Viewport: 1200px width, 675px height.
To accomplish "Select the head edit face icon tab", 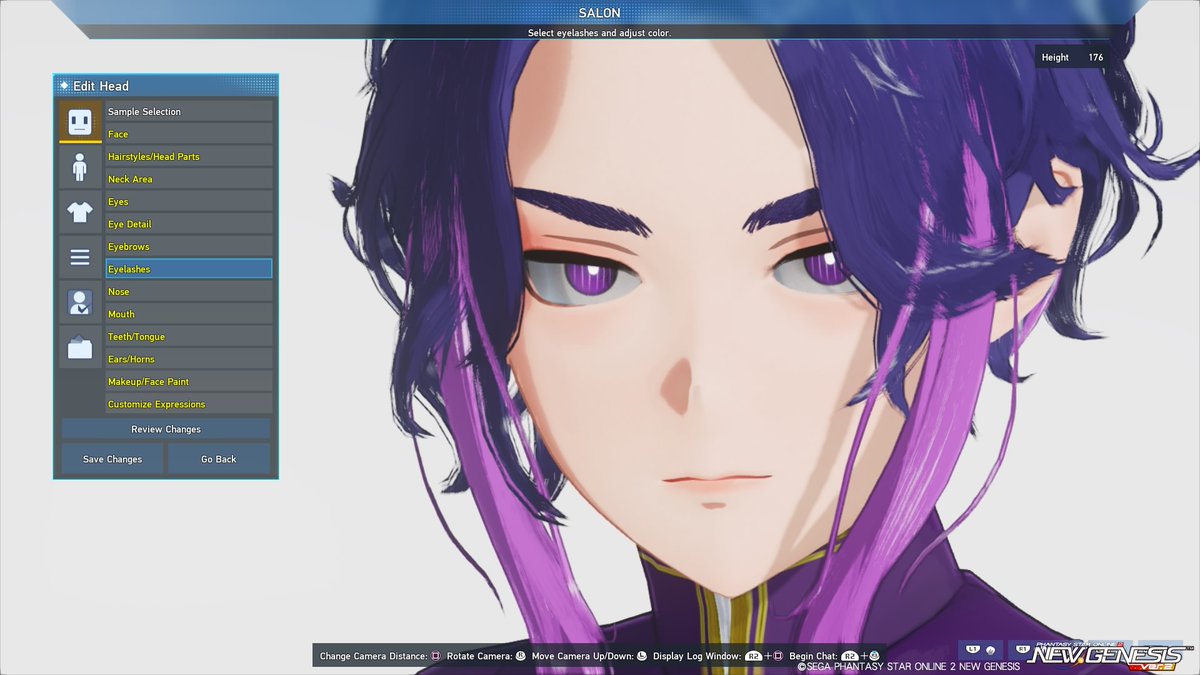I will 80,121.
